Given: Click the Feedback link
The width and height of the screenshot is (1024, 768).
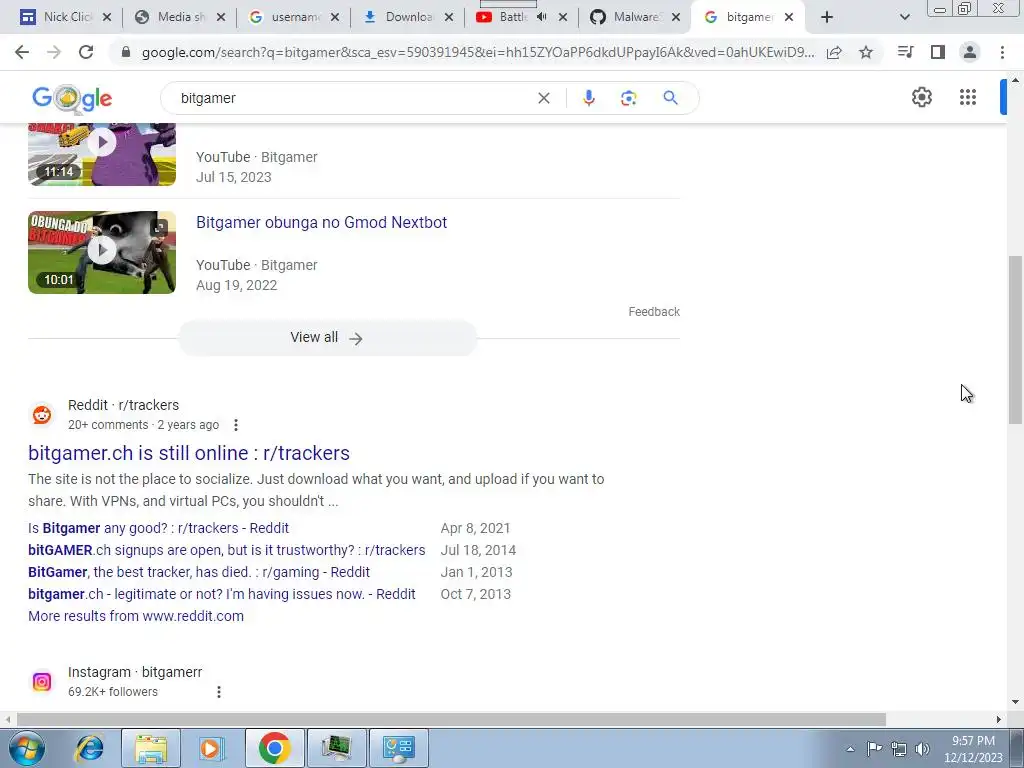Looking at the screenshot, I should coord(654,312).
